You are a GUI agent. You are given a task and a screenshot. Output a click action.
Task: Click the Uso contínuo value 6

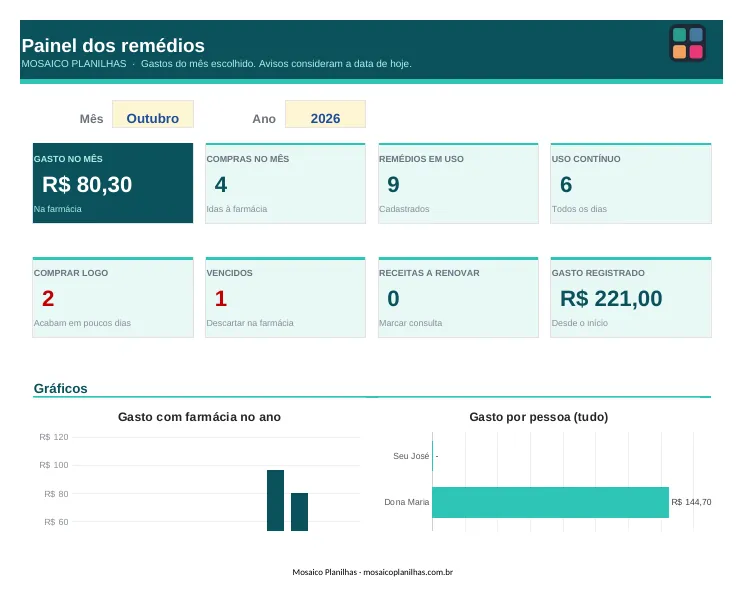(x=566, y=184)
